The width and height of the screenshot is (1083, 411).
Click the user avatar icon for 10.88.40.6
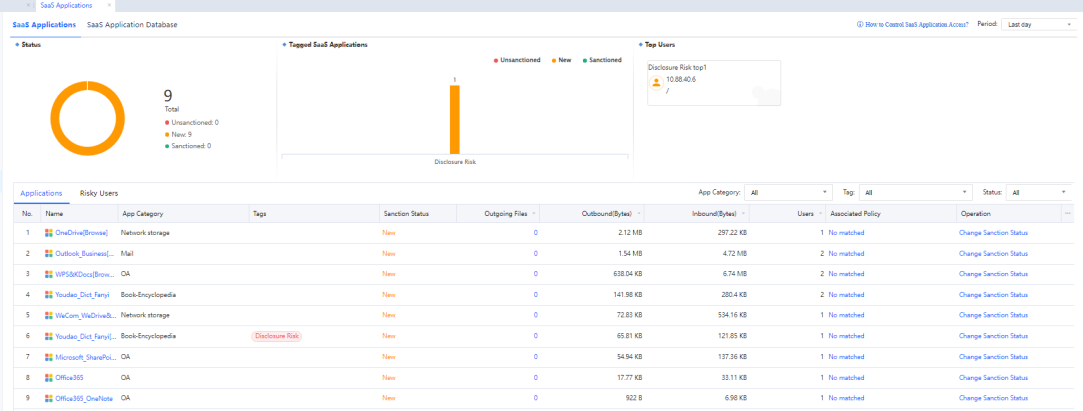point(657,84)
